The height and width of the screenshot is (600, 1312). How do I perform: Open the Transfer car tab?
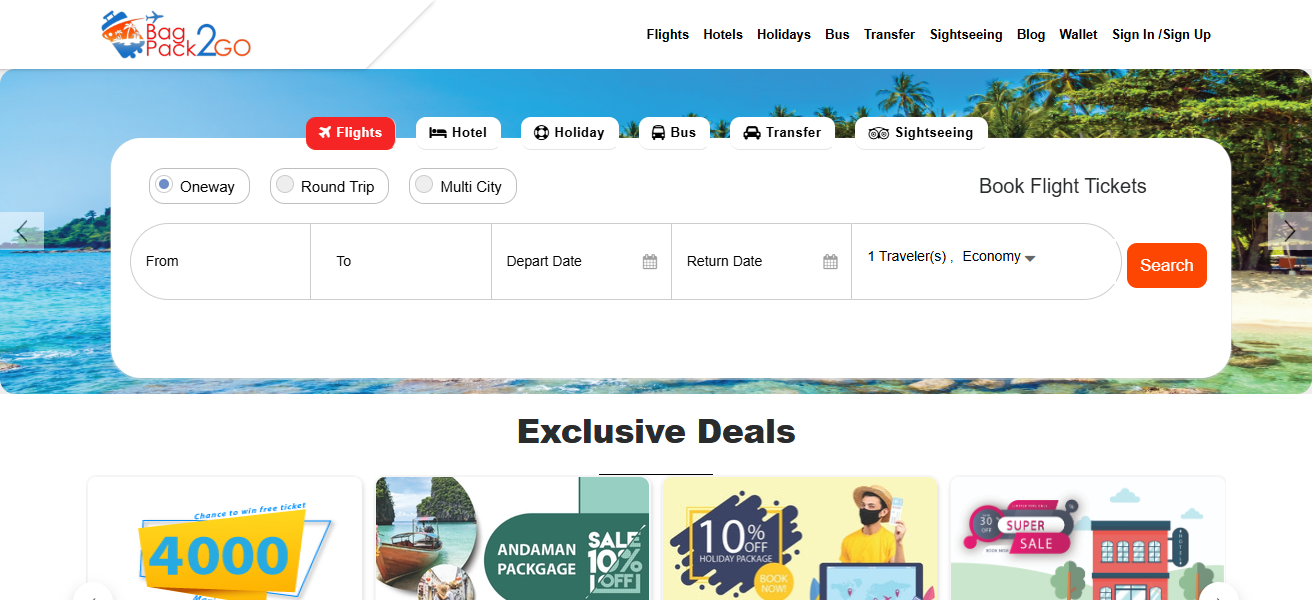pyautogui.click(x=782, y=133)
